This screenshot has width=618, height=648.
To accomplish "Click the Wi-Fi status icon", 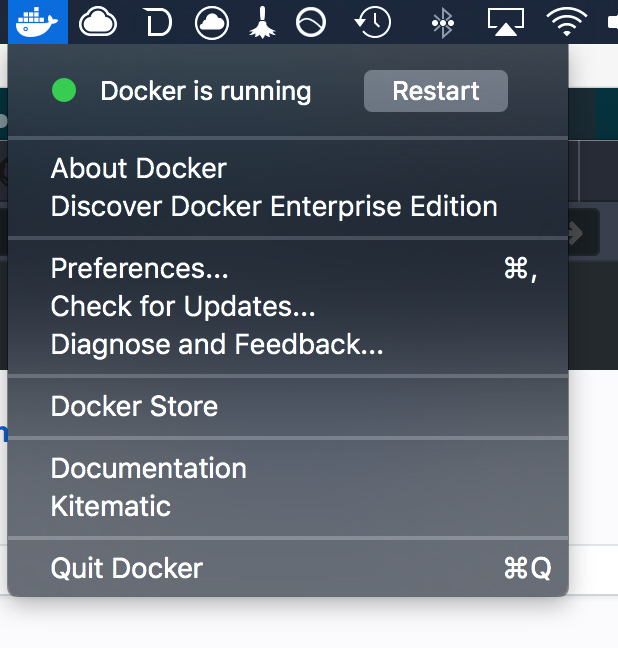I will 567,22.
